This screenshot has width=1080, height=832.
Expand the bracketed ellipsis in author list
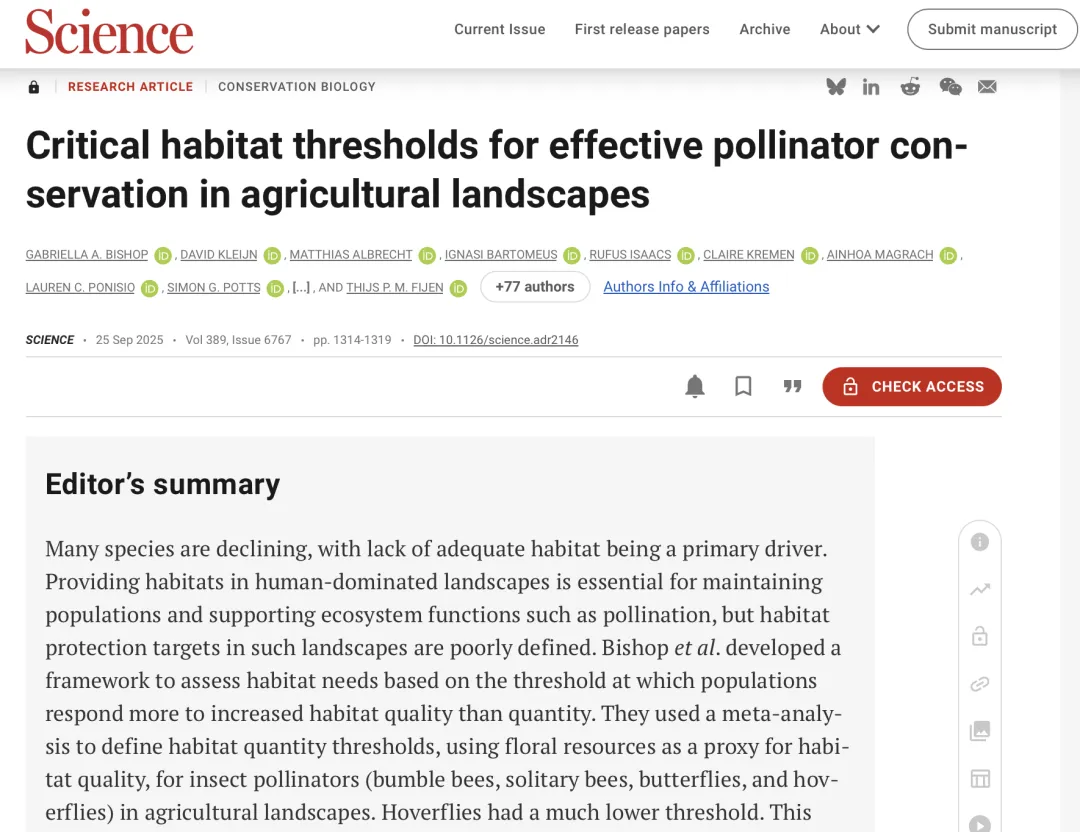[x=301, y=287]
